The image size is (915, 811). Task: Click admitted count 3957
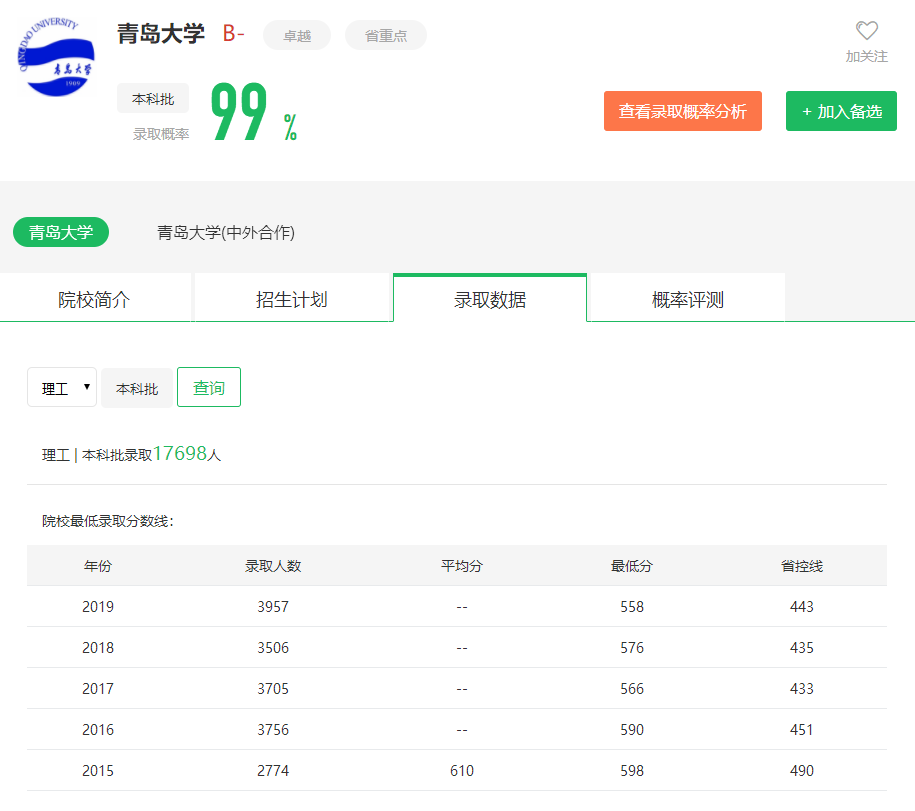tap(273, 607)
